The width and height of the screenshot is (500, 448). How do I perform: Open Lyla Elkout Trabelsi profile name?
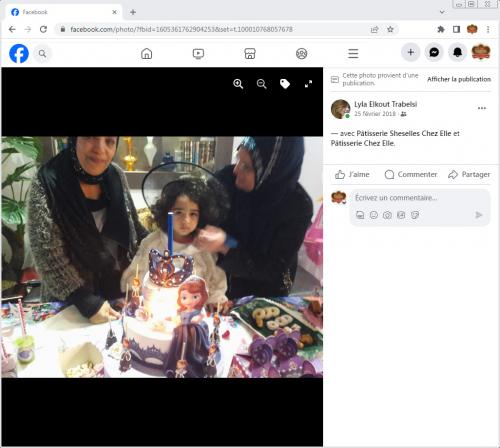[386, 104]
